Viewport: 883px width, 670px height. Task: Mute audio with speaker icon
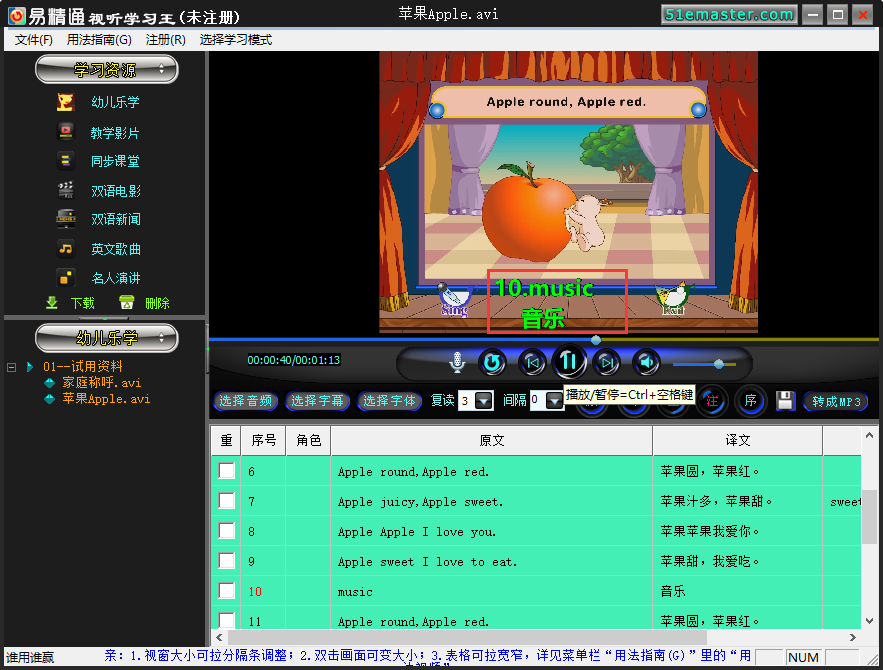pyautogui.click(x=646, y=363)
